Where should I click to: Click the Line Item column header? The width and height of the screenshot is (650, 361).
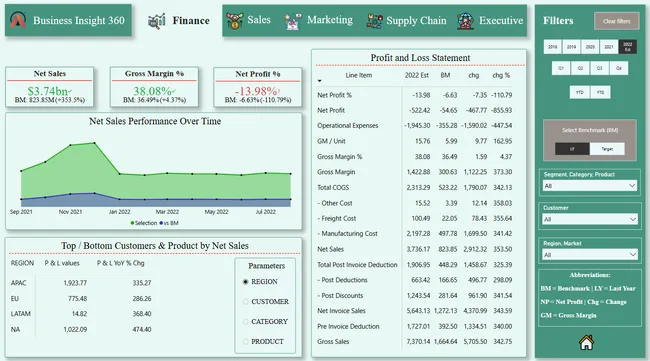point(359,75)
